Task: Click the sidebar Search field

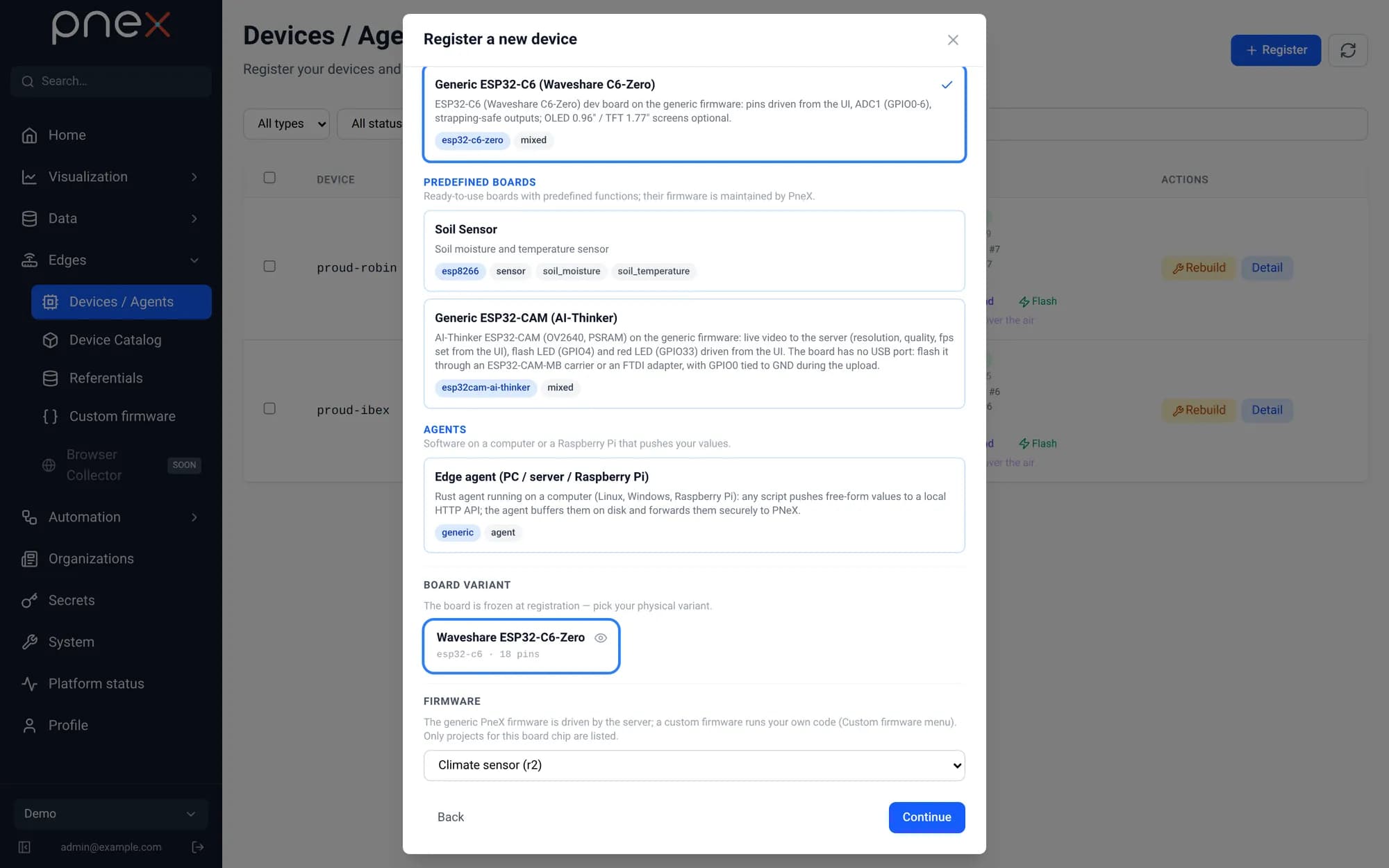Action: point(111,81)
